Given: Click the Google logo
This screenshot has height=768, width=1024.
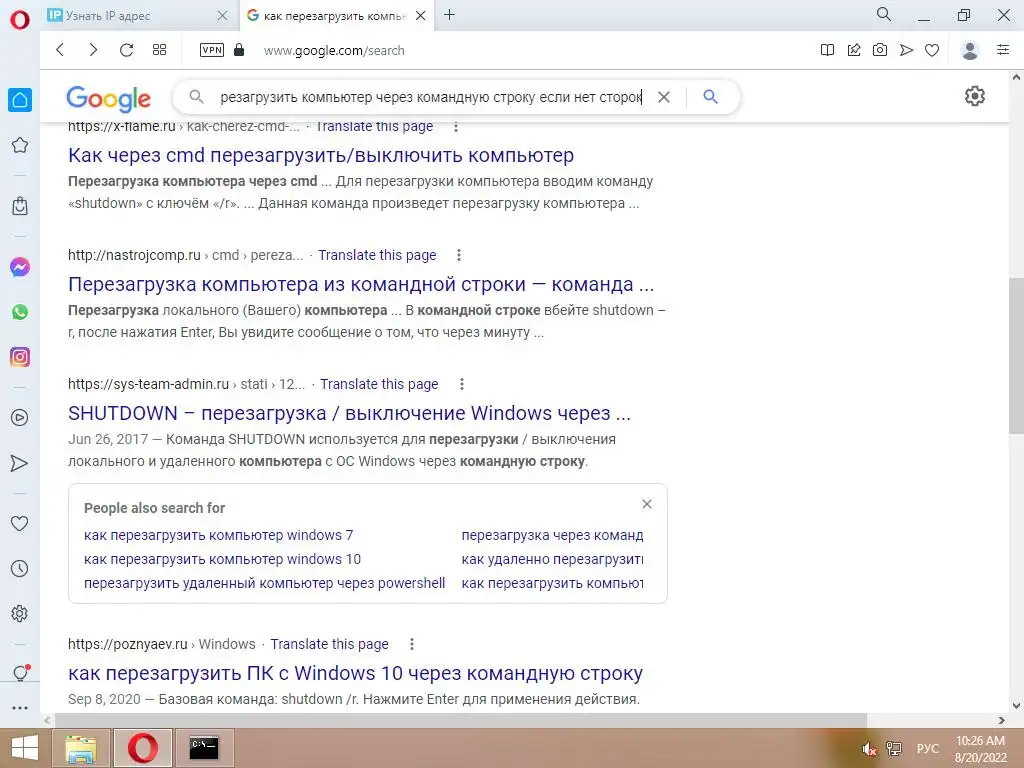Looking at the screenshot, I should 108,98.
